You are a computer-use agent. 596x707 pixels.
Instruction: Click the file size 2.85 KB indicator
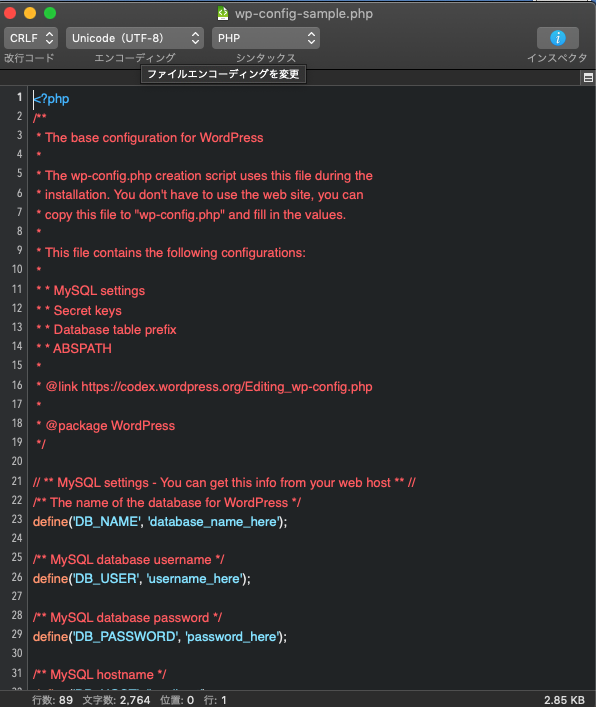564,700
